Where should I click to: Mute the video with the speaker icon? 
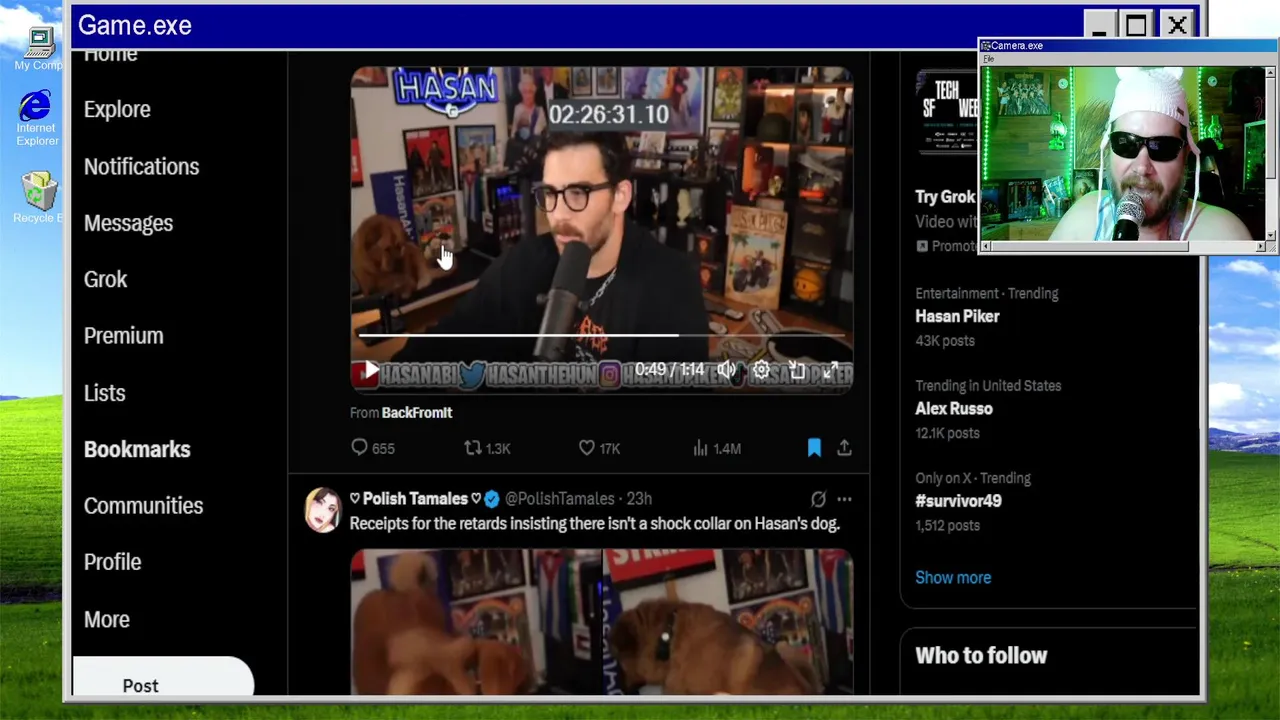click(x=727, y=370)
